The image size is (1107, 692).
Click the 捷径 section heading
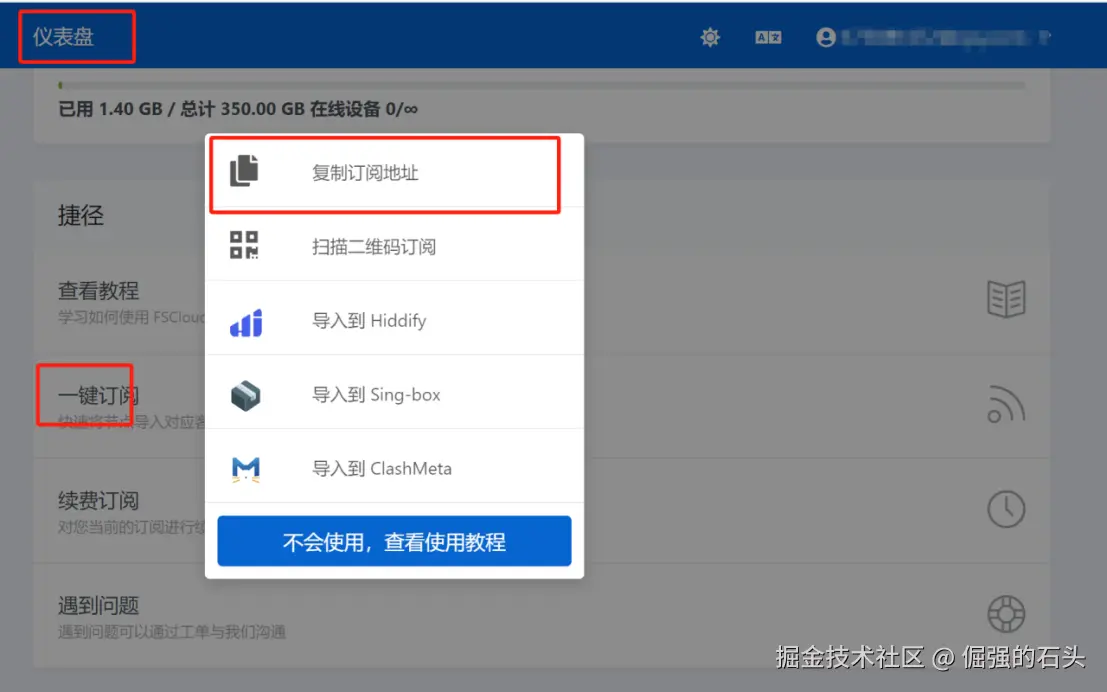pyautogui.click(x=80, y=215)
